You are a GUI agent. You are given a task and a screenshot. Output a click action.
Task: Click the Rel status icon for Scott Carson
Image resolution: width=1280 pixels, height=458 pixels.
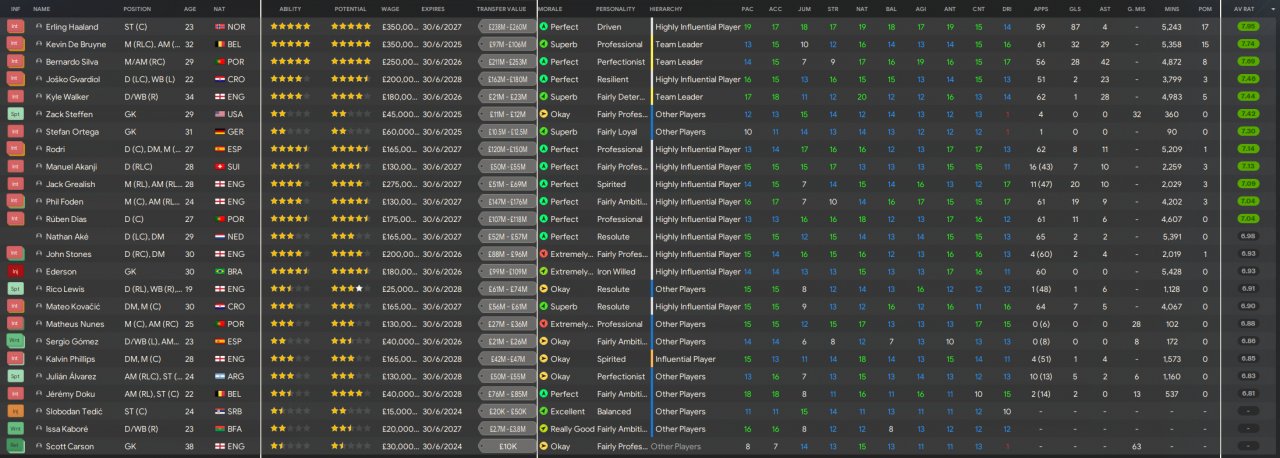coord(15,447)
